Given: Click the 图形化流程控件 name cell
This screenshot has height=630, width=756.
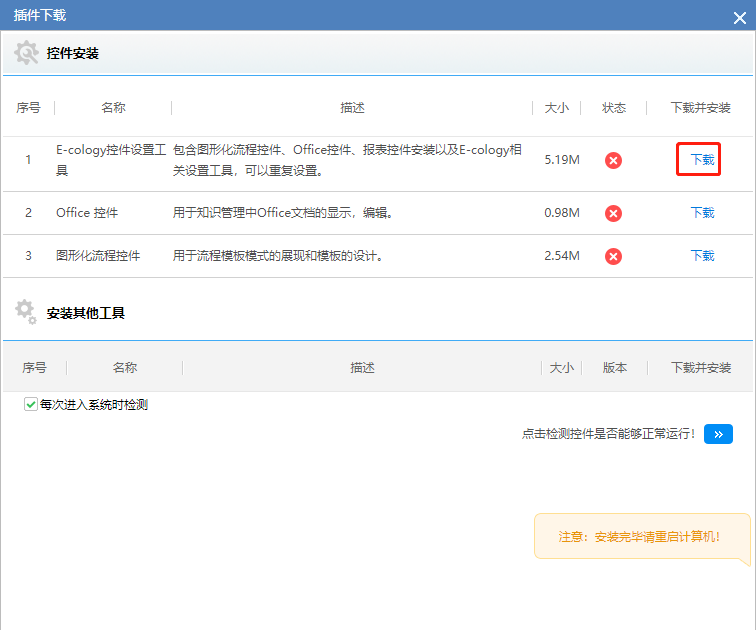Looking at the screenshot, I should [98, 255].
